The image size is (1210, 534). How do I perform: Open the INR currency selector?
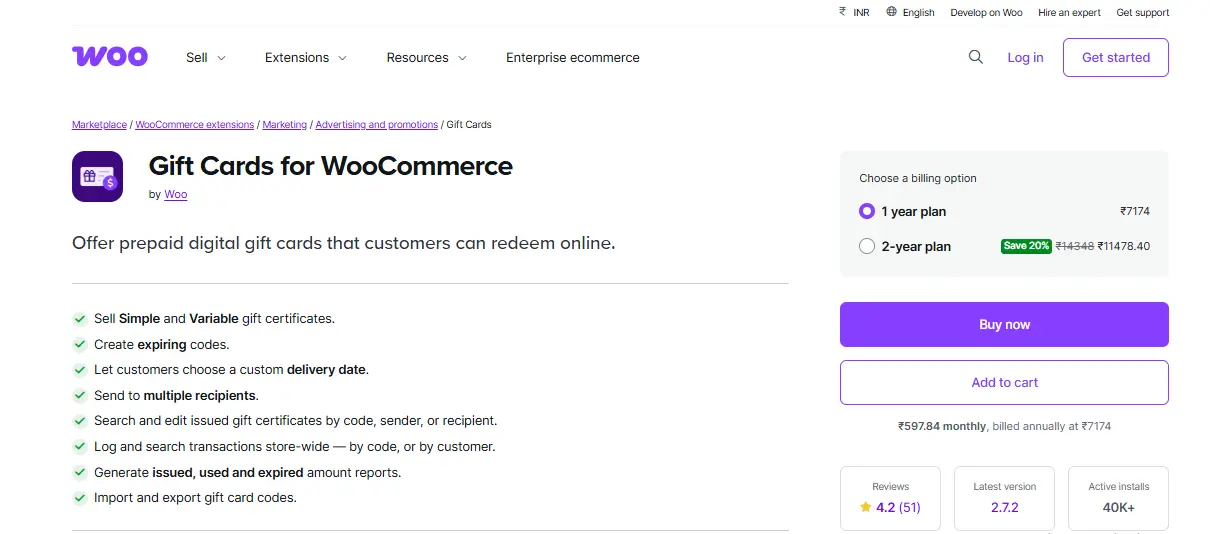854,13
